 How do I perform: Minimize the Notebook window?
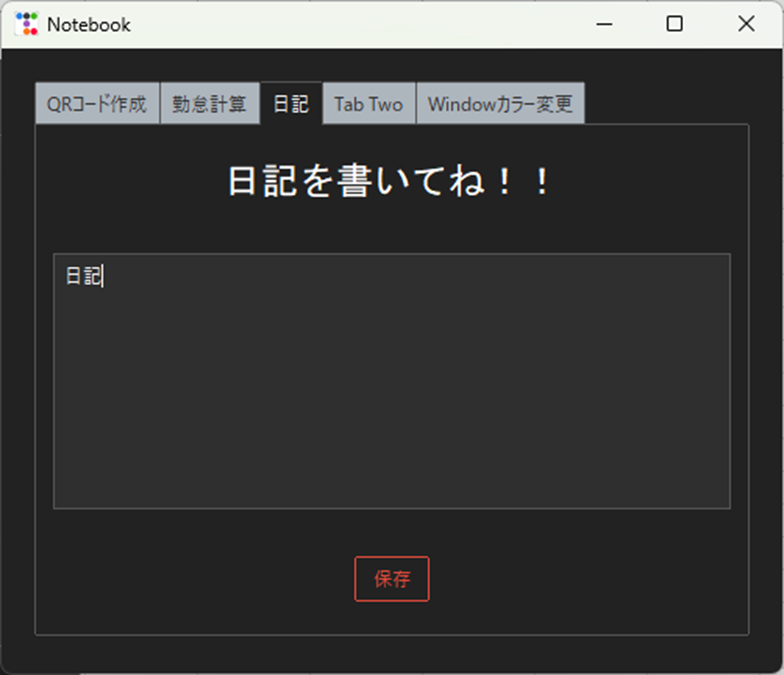[x=604, y=24]
